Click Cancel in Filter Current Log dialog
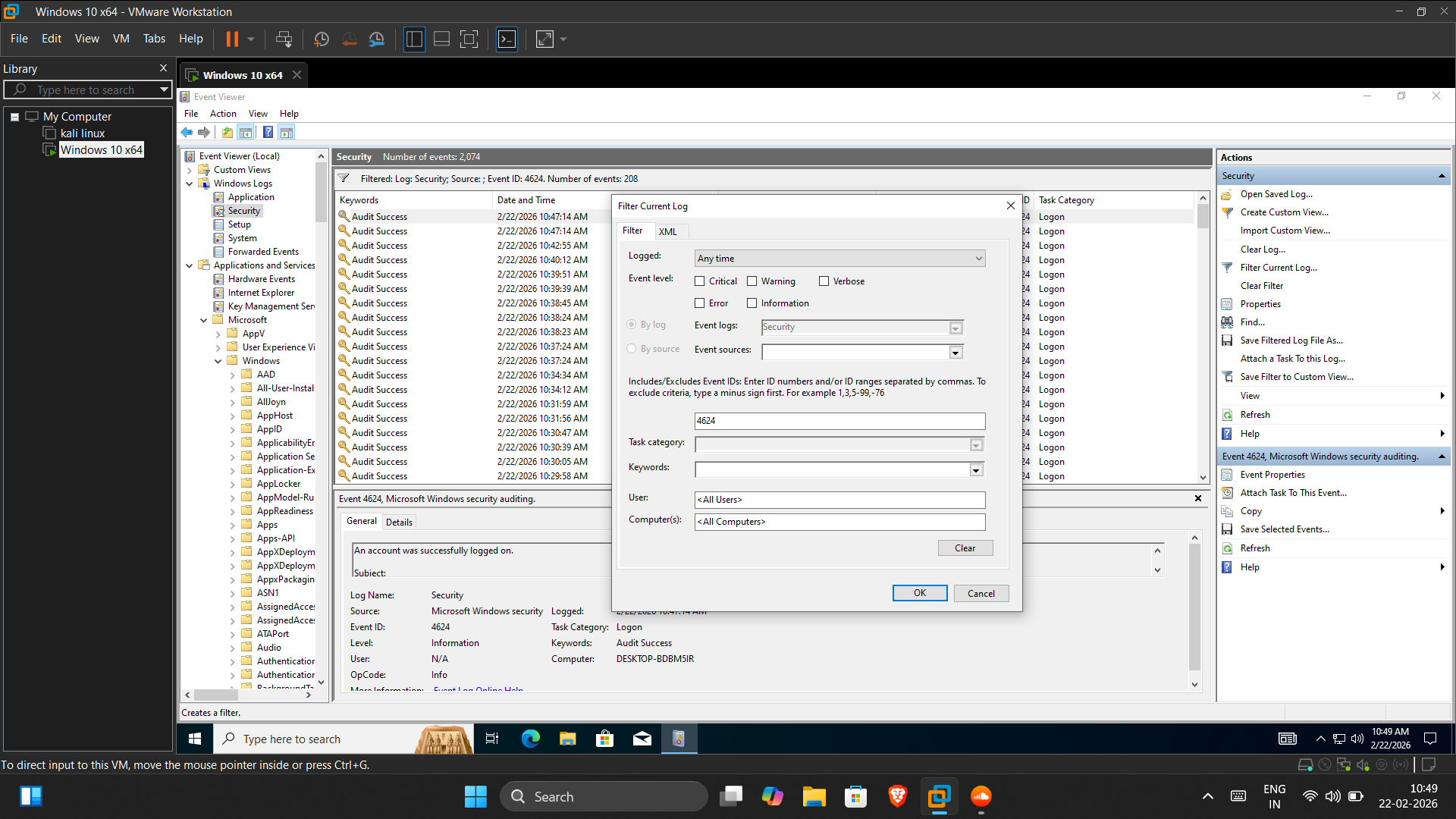Screen dimensions: 1456x819 [981, 594]
